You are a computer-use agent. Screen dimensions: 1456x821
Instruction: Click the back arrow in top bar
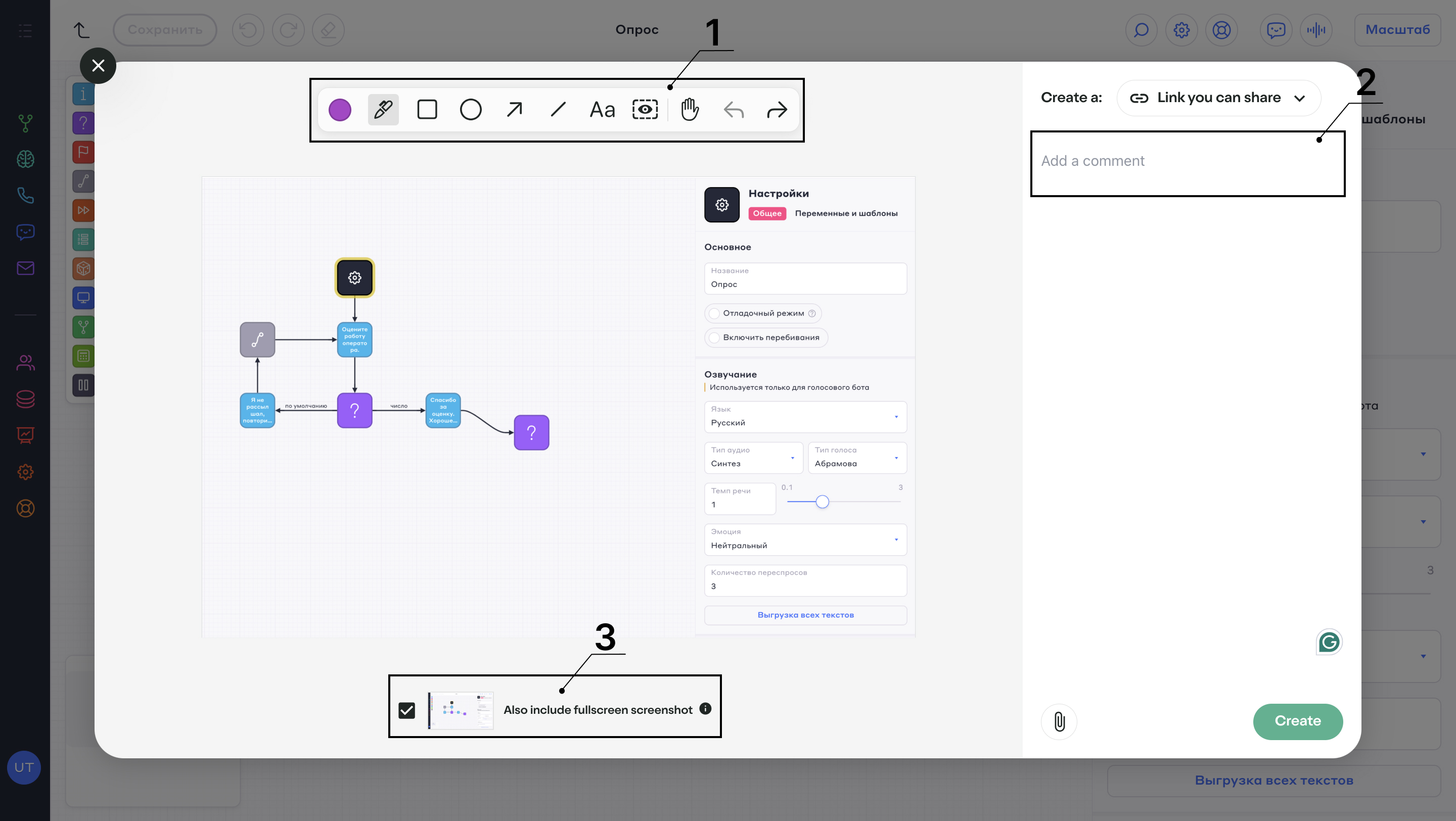(x=81, y=30)
